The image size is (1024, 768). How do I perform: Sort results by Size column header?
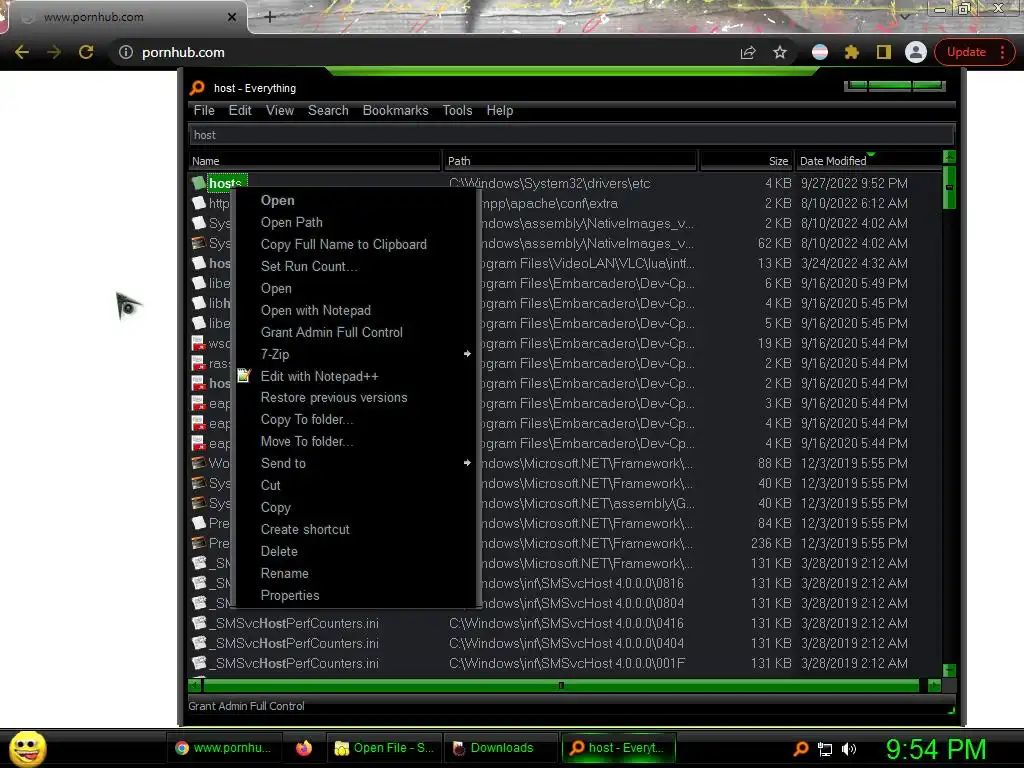click(x=746, y=161)
